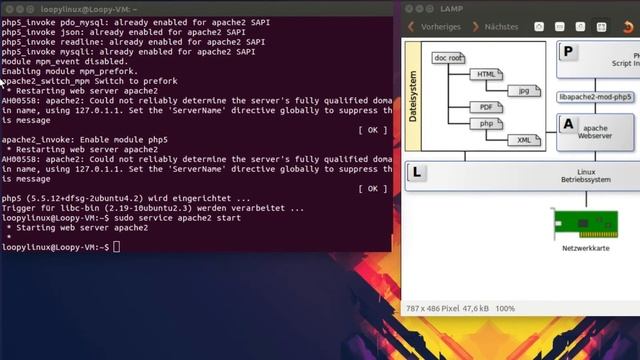Click the 'php' file box in diagram
Viewport: 640px width, 360px height.
pyautogui.click(x=486, y=124)
